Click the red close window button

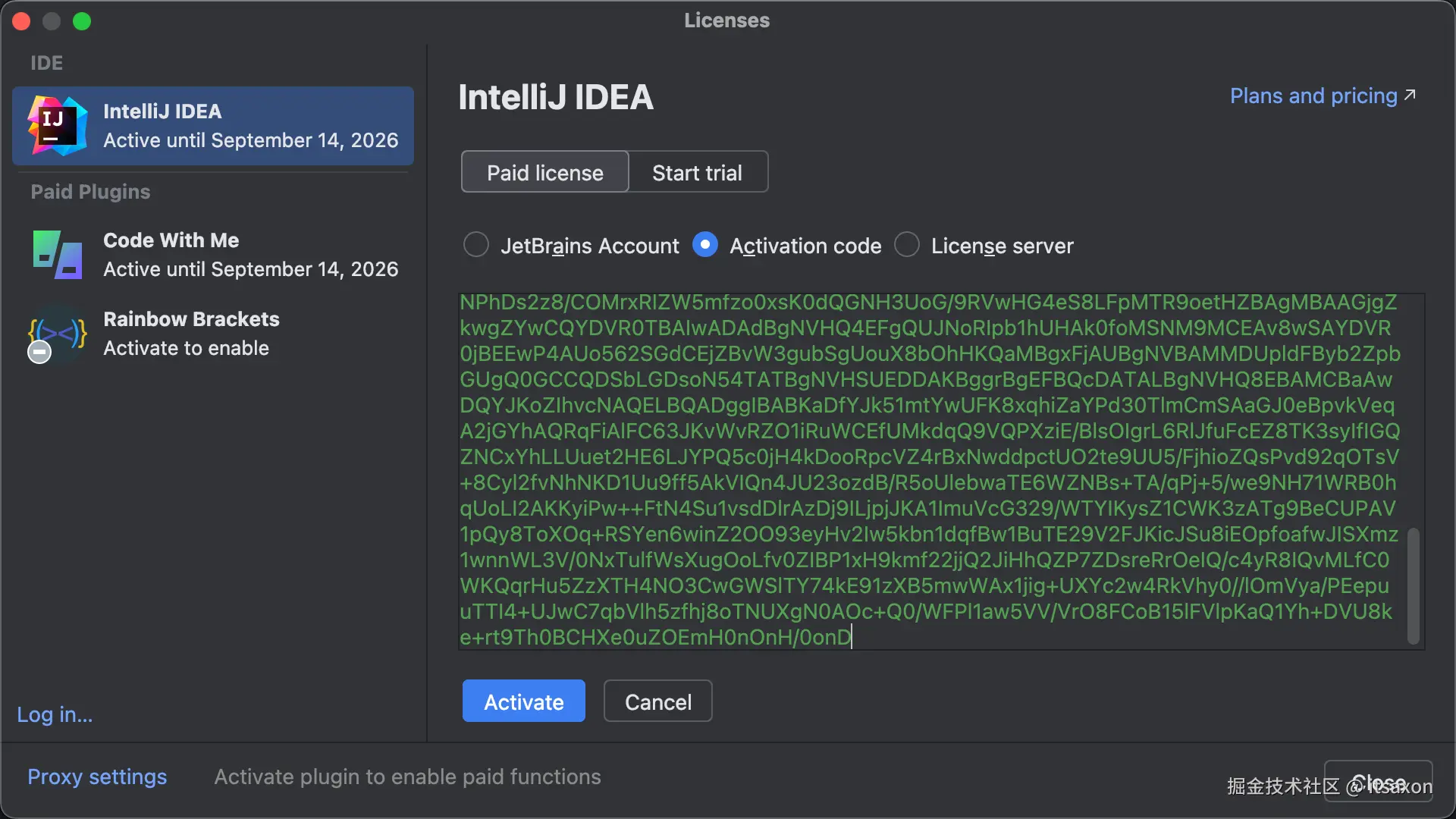21,21
